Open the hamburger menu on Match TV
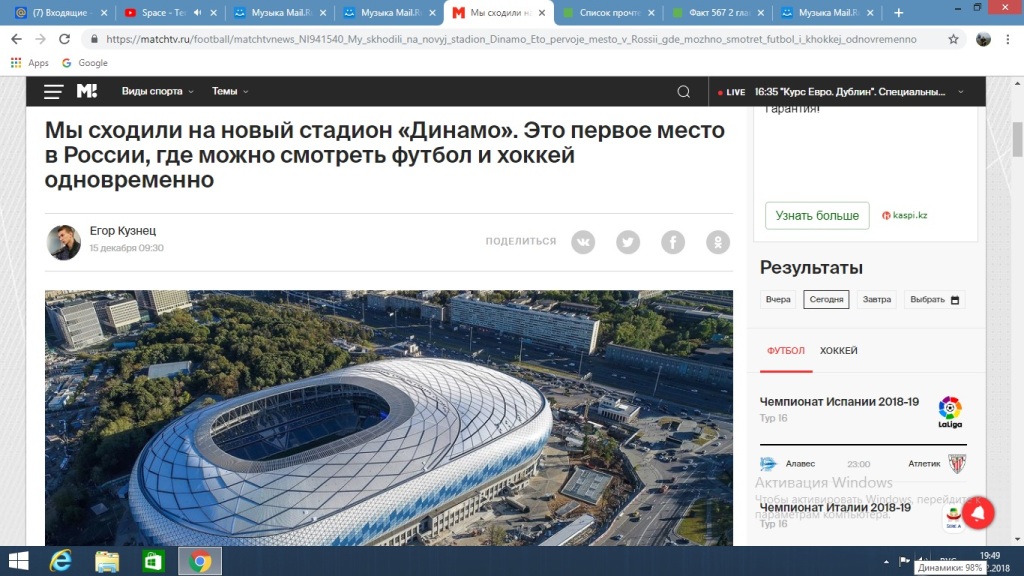Viewport: 1024px width, 576px height. click(54, 92)
